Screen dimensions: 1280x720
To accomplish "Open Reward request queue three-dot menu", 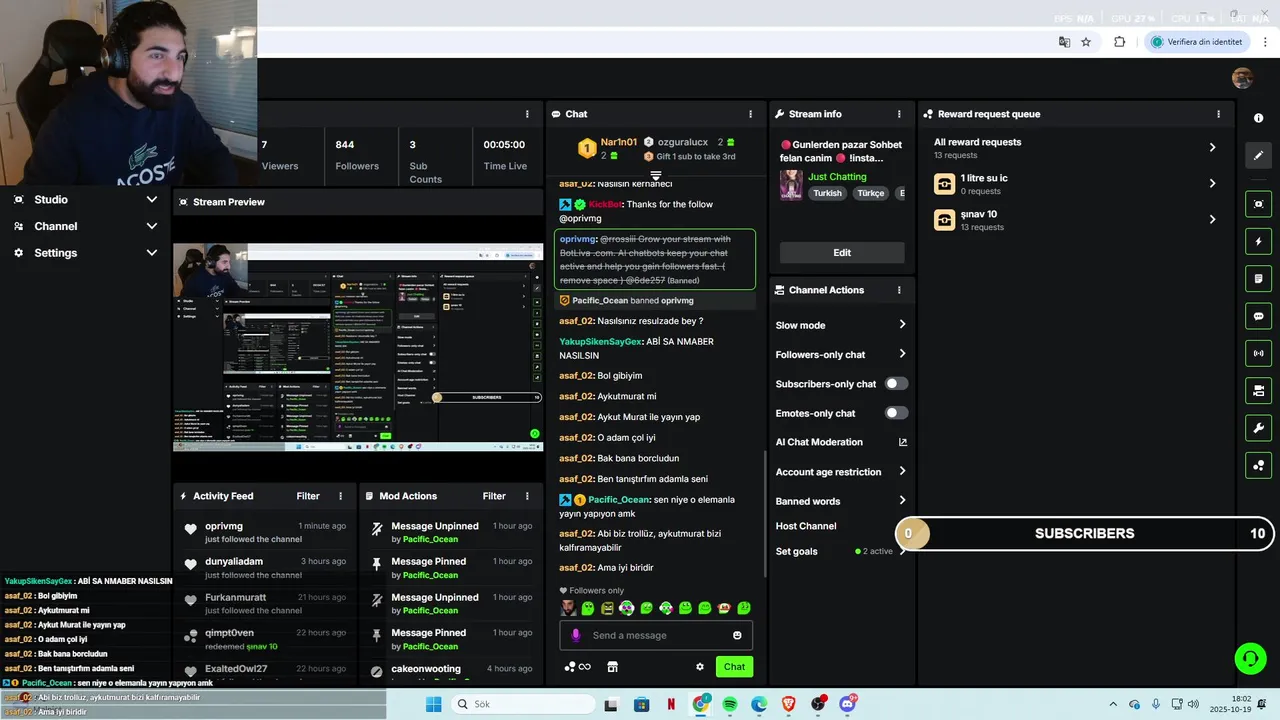I will pyautogui.click(x=1218, y=114).
